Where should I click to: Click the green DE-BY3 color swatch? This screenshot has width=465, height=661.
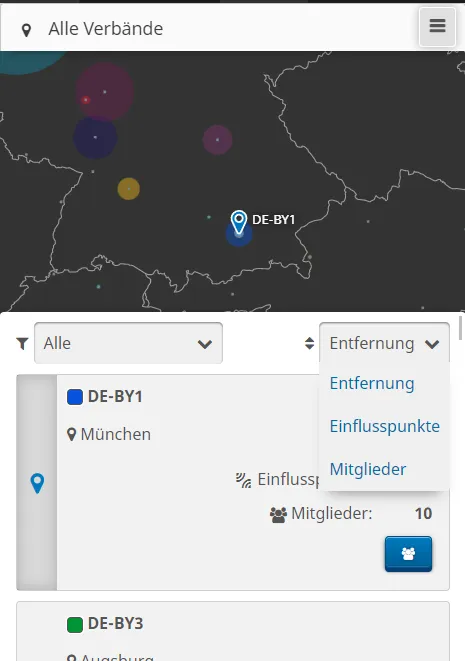coord(75,624)
